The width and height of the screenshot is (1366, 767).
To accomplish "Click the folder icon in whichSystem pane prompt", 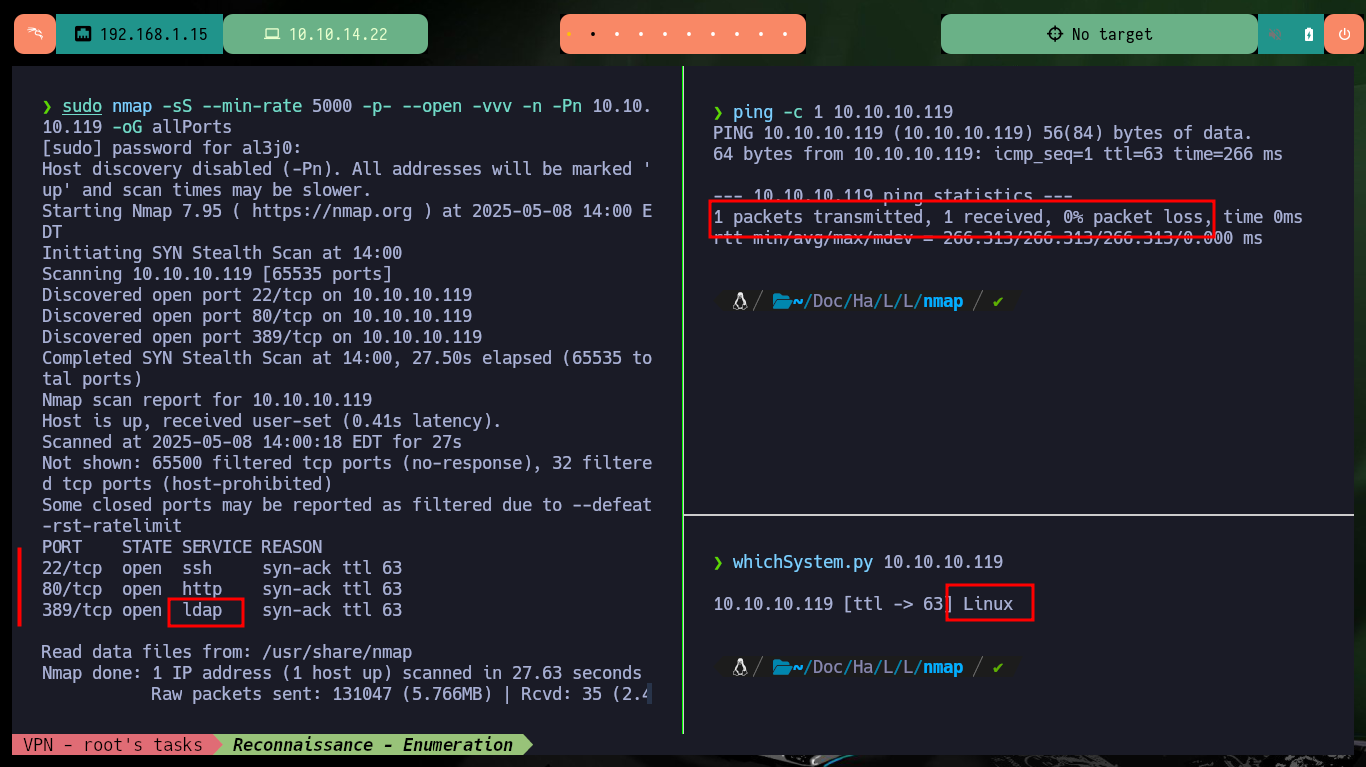I will (x=782, y=666).
